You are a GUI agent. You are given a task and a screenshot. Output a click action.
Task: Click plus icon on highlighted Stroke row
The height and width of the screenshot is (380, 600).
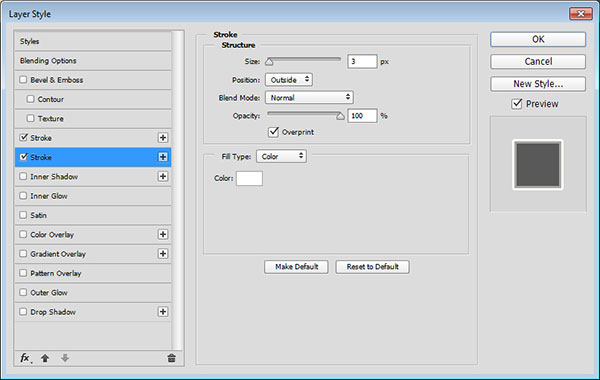click(163, 157)
